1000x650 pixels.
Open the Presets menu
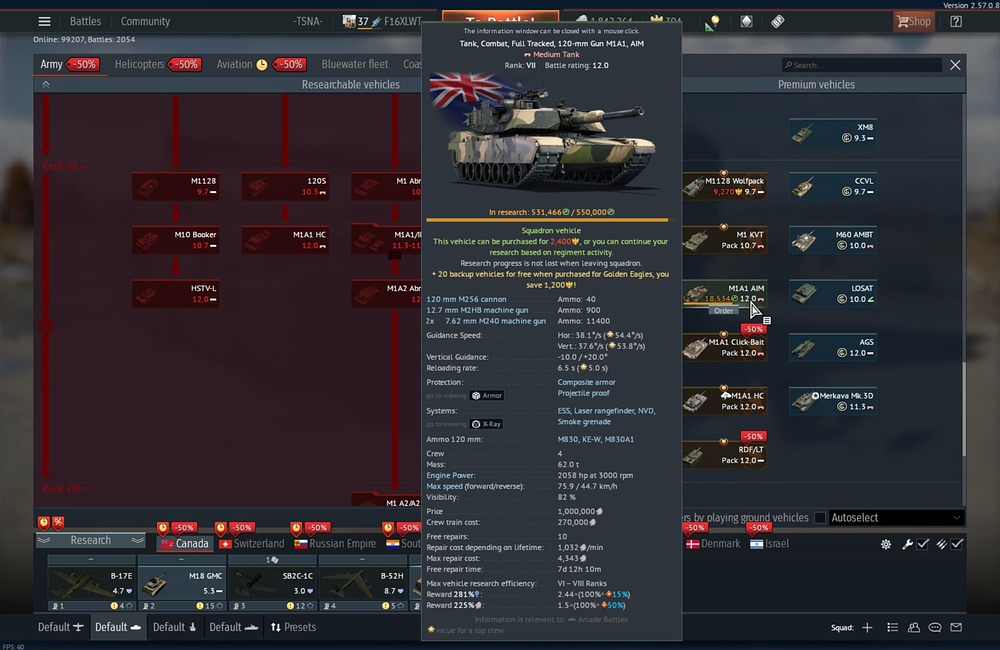pos(293,627)
